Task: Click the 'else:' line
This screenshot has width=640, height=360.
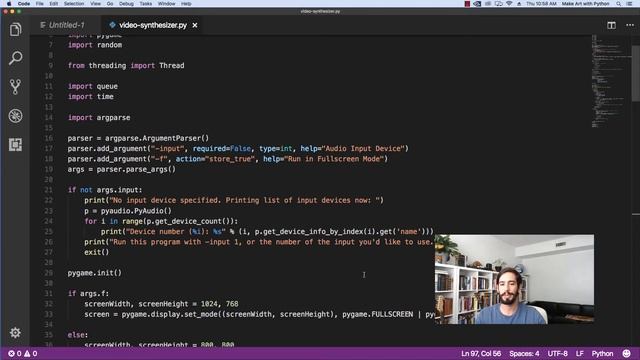Action: point(78,335)
